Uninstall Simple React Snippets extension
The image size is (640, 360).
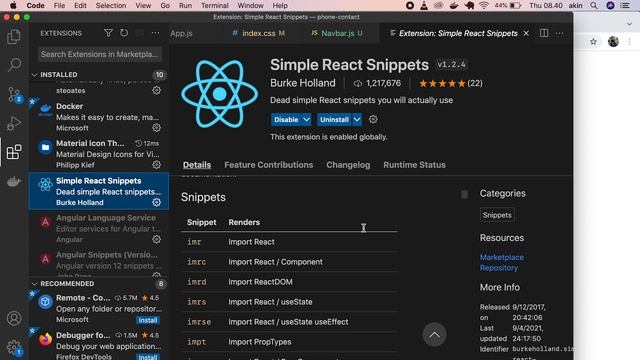coord(334,120)
